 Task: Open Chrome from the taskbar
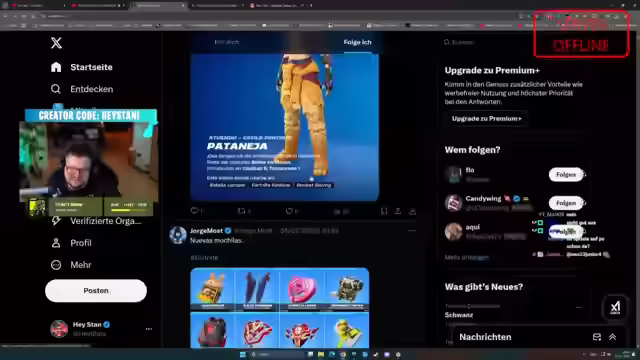coord(342,354)
